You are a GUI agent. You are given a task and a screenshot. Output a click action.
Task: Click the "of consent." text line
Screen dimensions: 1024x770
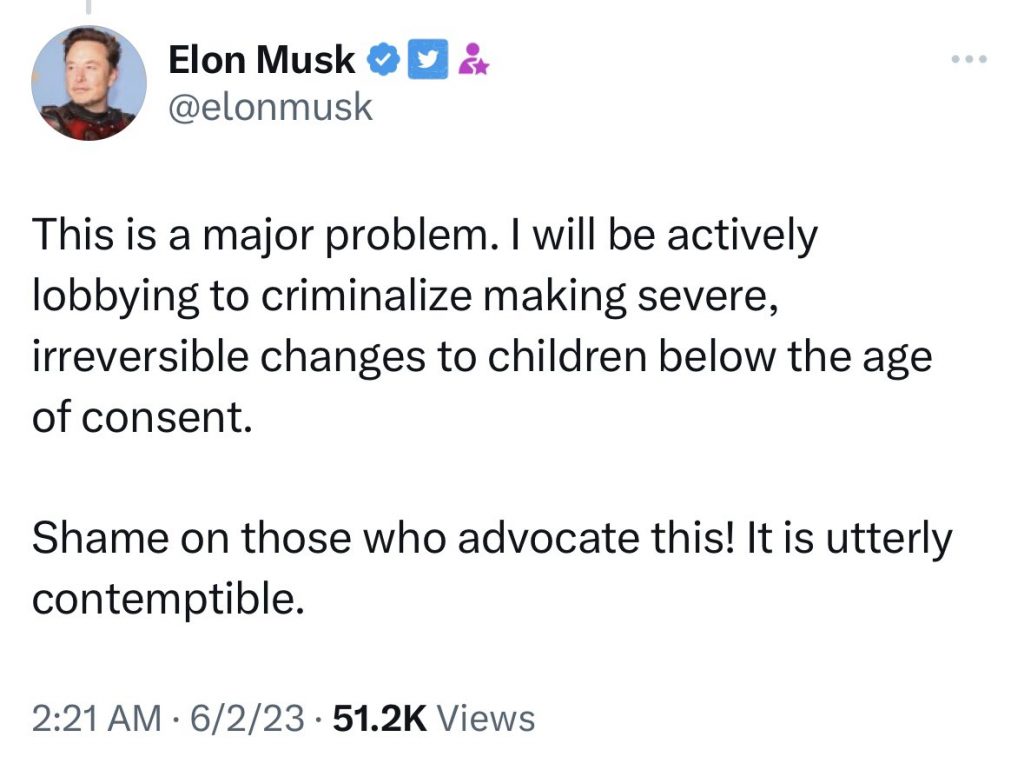138,415
